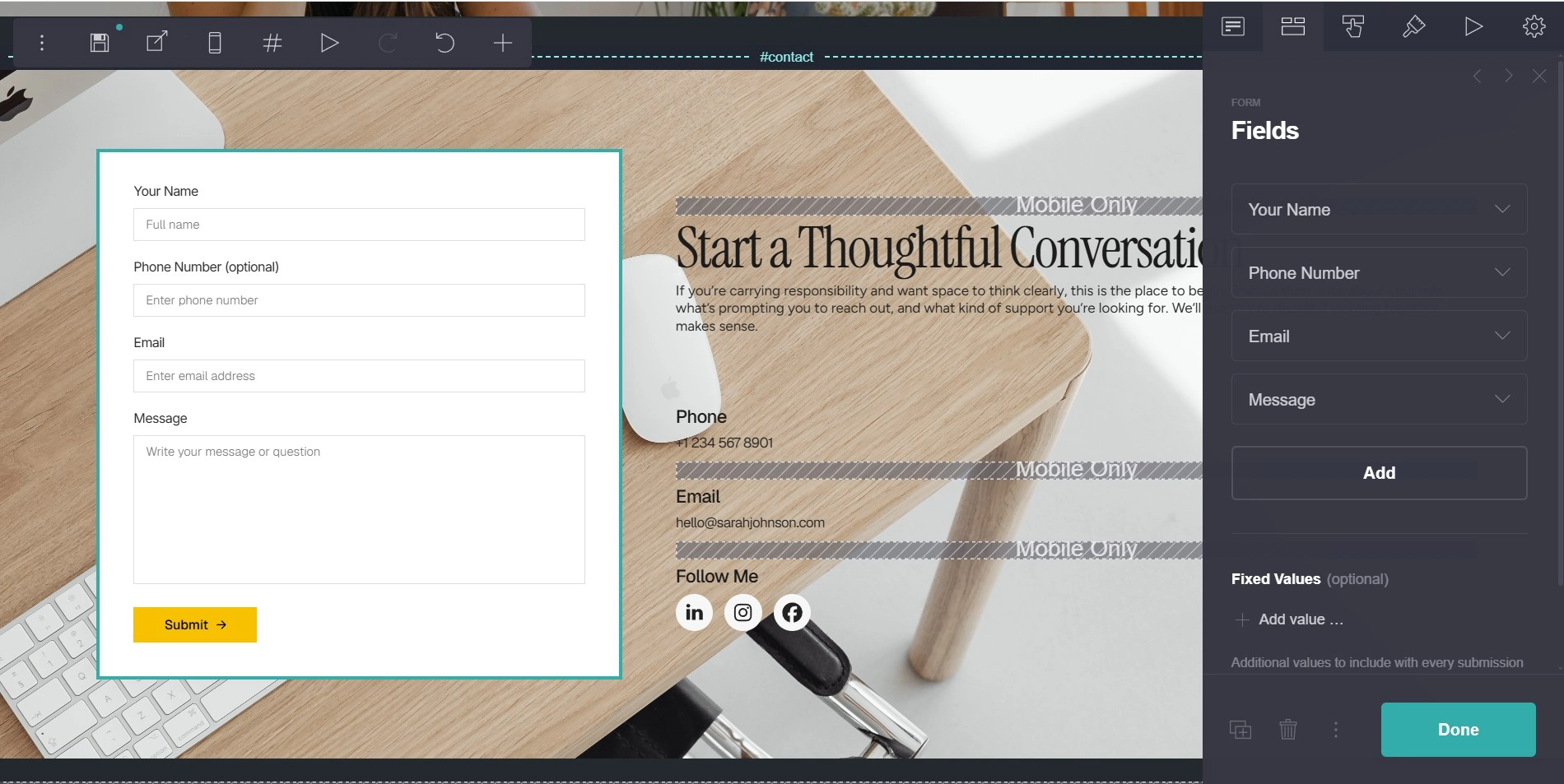Open the layout panel tab
This screenshot has width=1564, height=784.
pyautogui.click(x=1293, y=26)
